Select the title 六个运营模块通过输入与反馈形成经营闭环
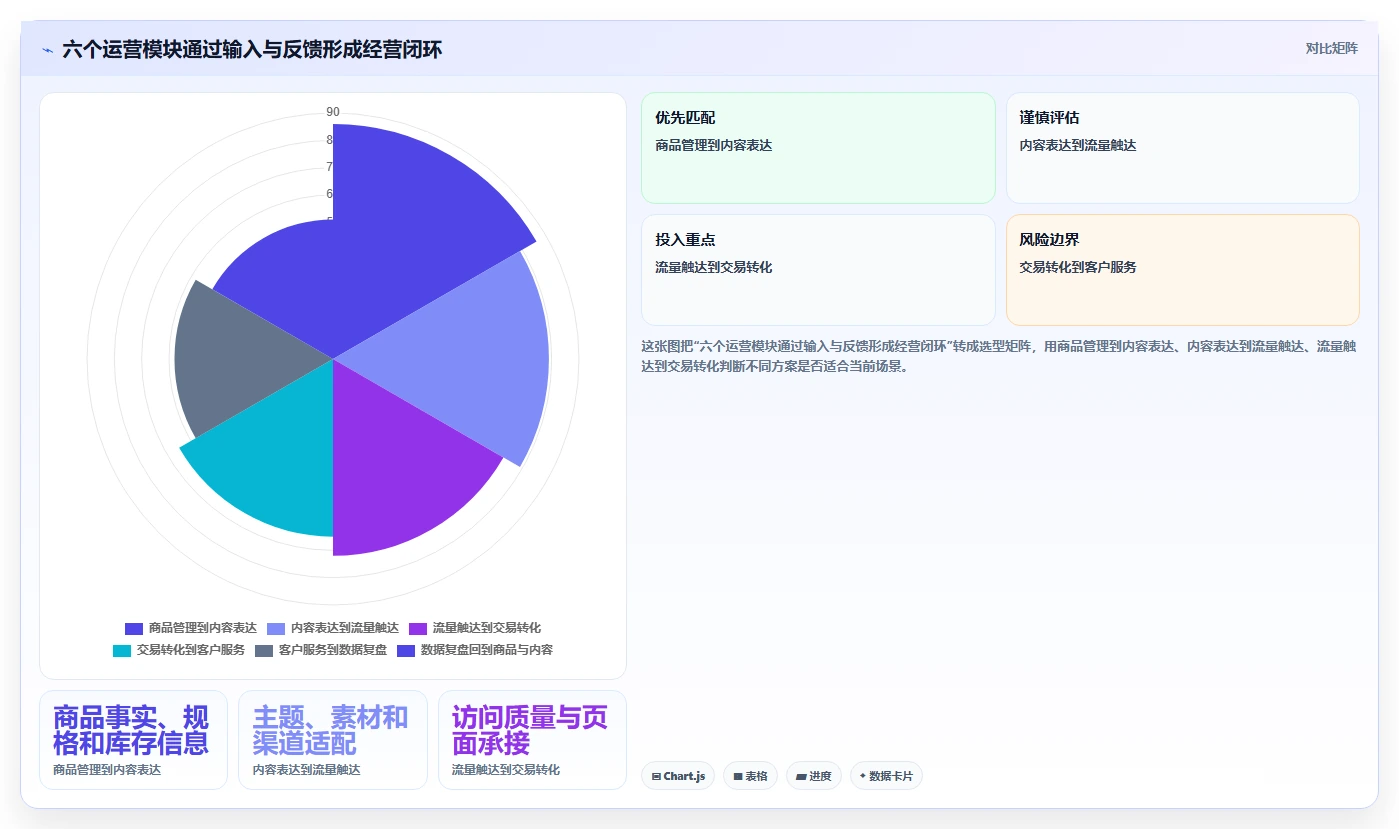The width and height of the screenshot is (1399, 829). point(252,50)
